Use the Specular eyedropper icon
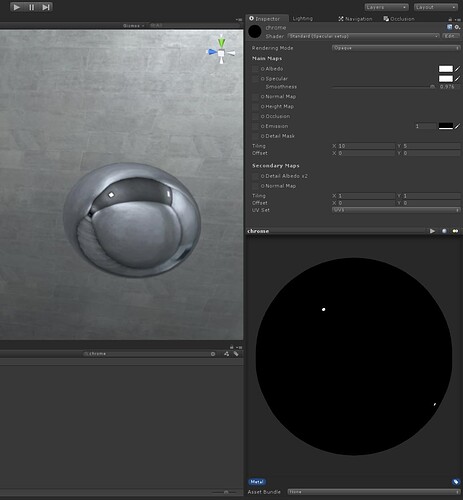The width and height of the screenshot is (463, 500). [x=457, y=79]
